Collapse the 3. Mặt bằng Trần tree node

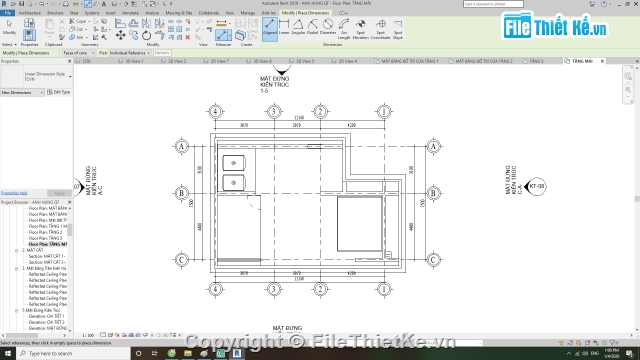17,269
